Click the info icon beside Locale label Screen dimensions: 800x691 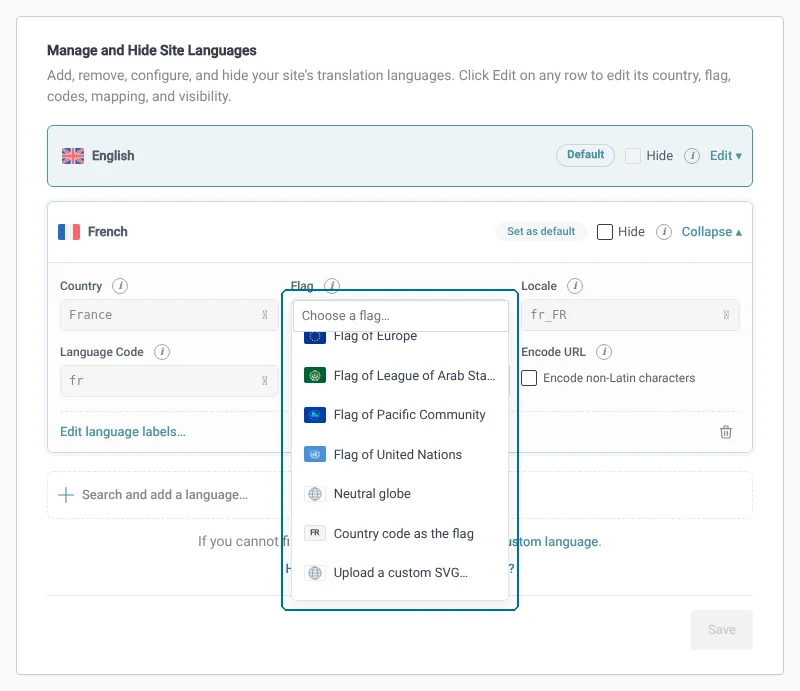pyautogui.click(x=575, y=286)
